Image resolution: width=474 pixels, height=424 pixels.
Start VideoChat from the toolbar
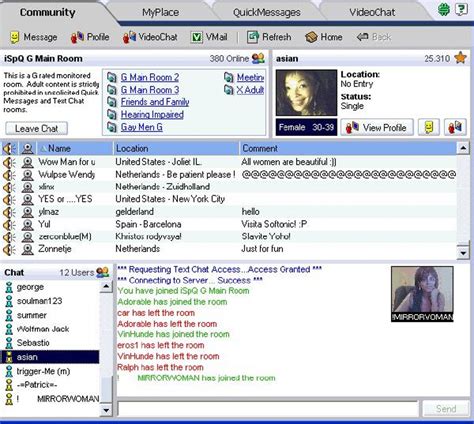[x=129, y=37]
